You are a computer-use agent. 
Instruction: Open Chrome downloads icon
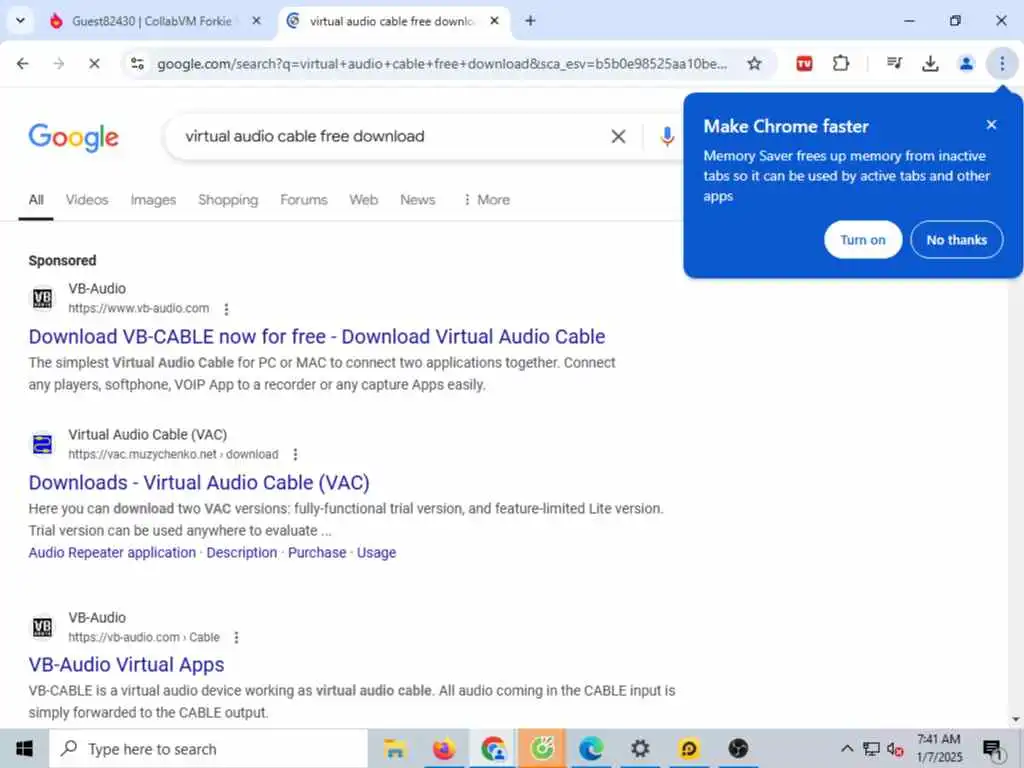pos(930,63)
